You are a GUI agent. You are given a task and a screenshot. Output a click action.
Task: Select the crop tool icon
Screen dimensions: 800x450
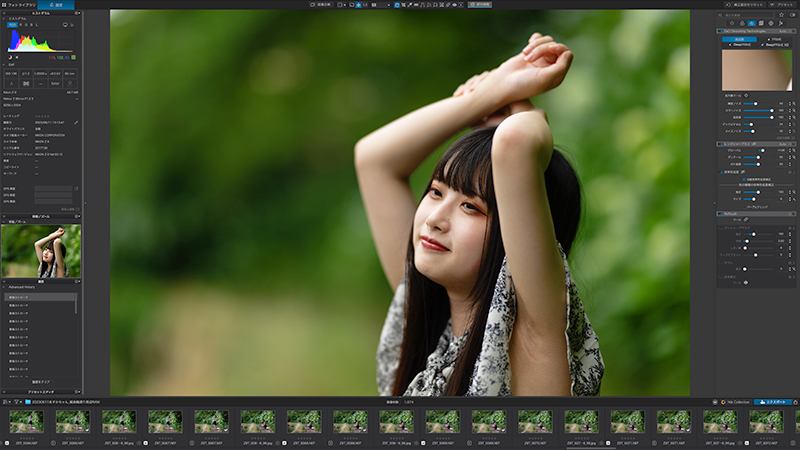click(x=403, y=5)
